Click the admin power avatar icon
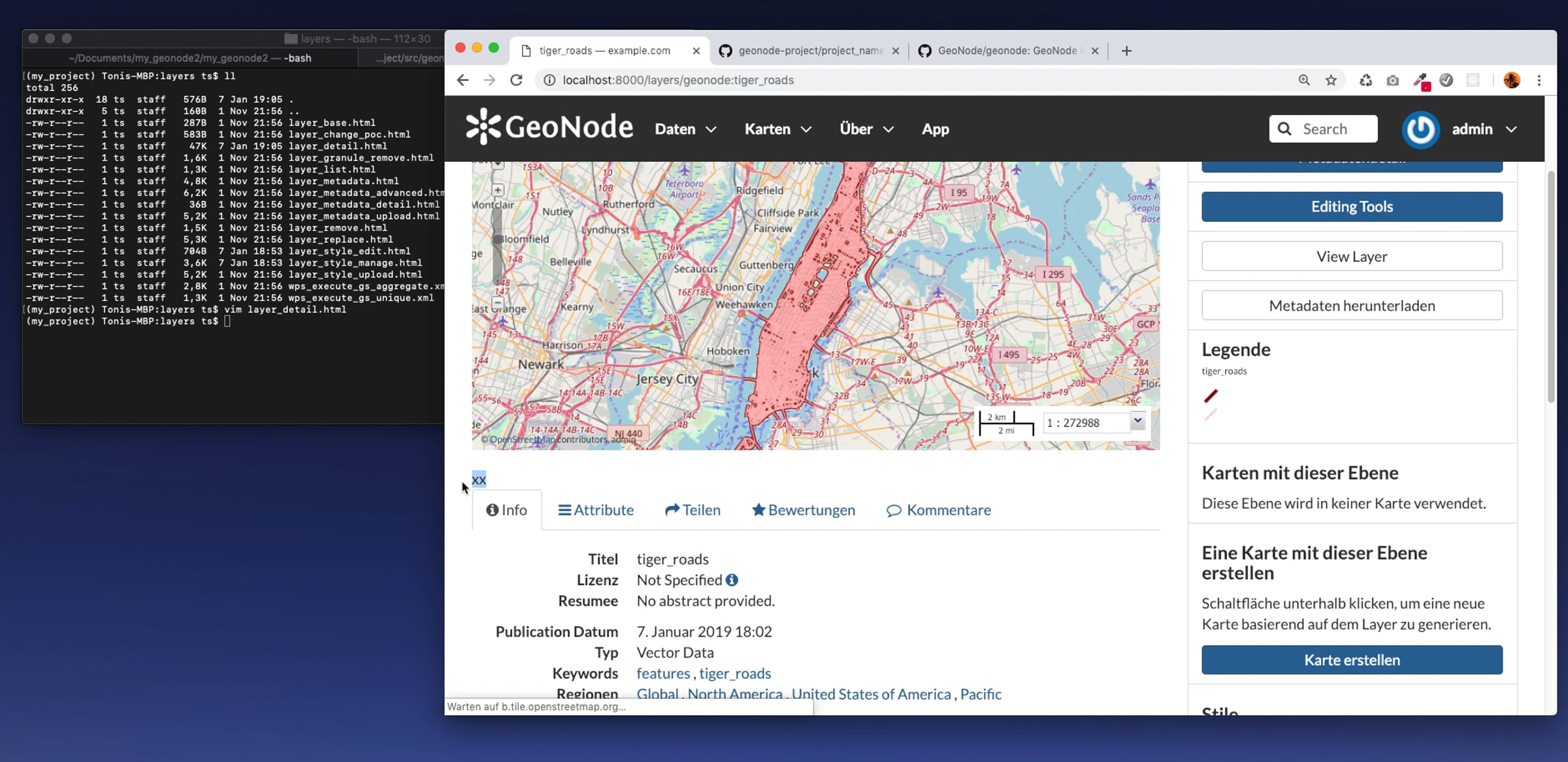This screenshot has width=1568, height=762. (1421, 129)
